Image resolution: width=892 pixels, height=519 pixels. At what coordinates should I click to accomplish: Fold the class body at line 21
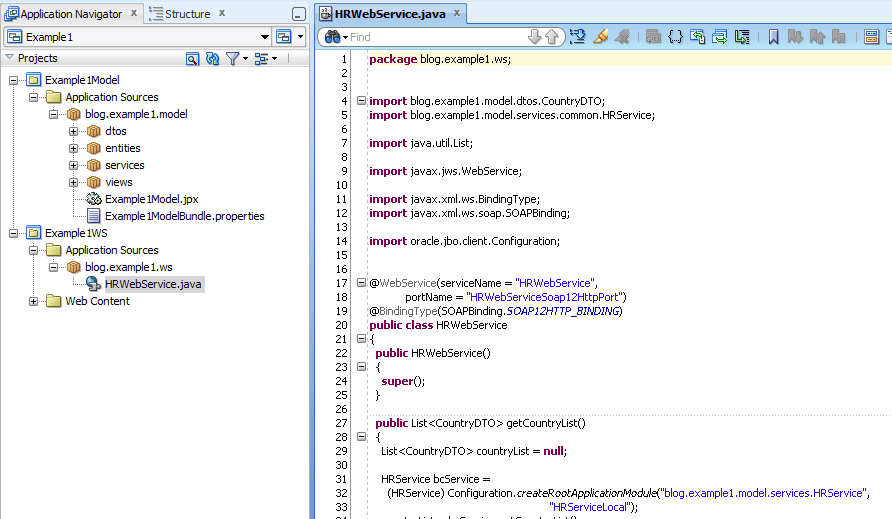click(x=361, y=339)
